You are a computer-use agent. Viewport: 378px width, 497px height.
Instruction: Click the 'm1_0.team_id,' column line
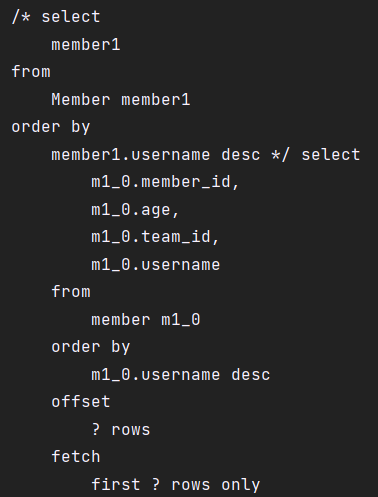(x=155, y=237)
